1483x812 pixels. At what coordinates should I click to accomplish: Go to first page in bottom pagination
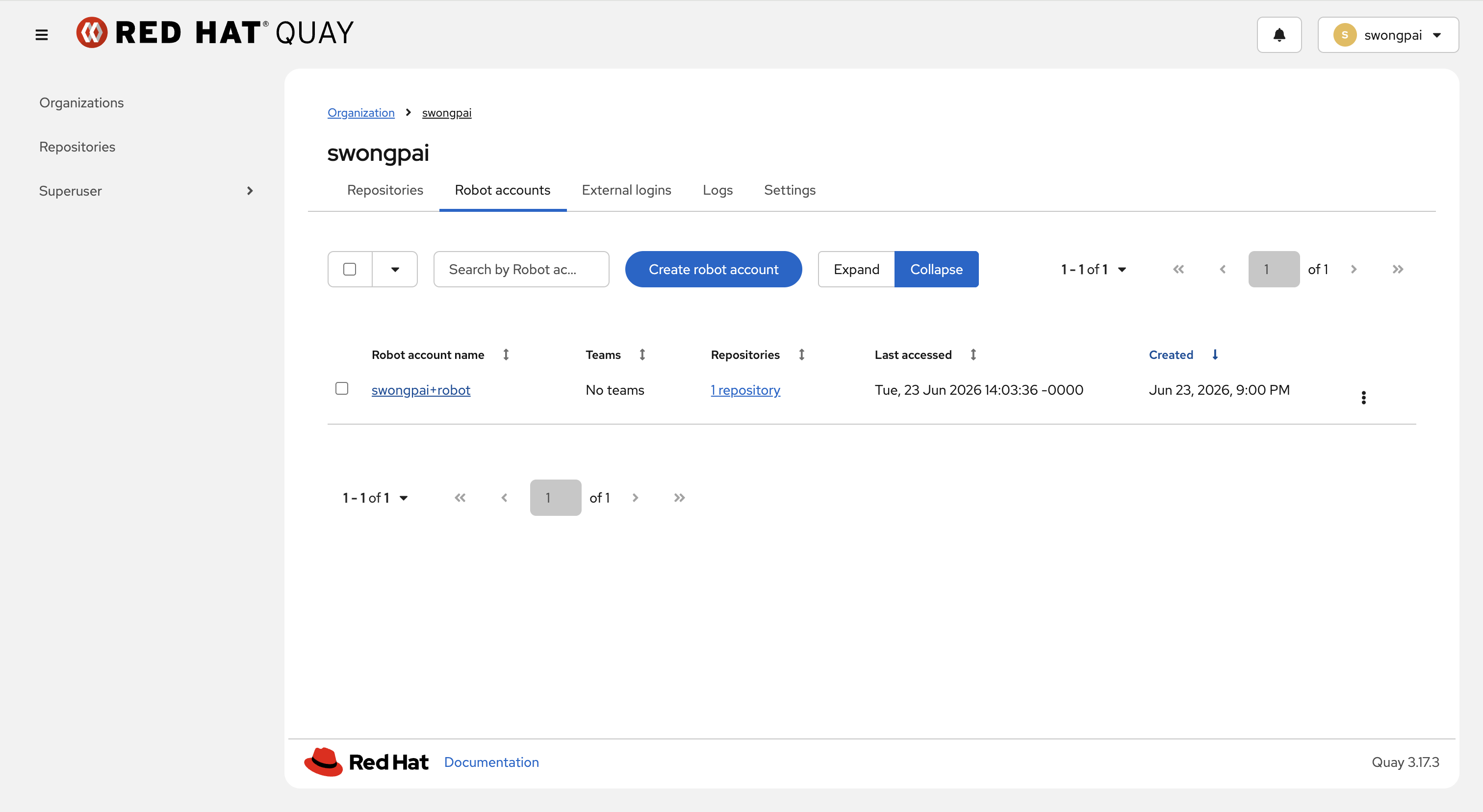pyautogui.click(x=460, y=498)
